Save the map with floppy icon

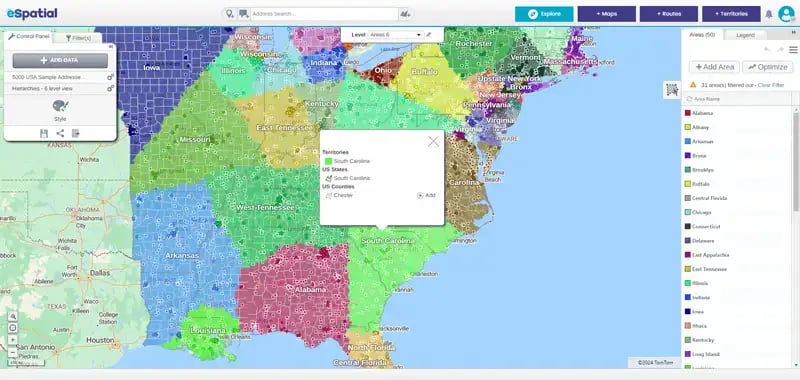click(x=44, y=134)
